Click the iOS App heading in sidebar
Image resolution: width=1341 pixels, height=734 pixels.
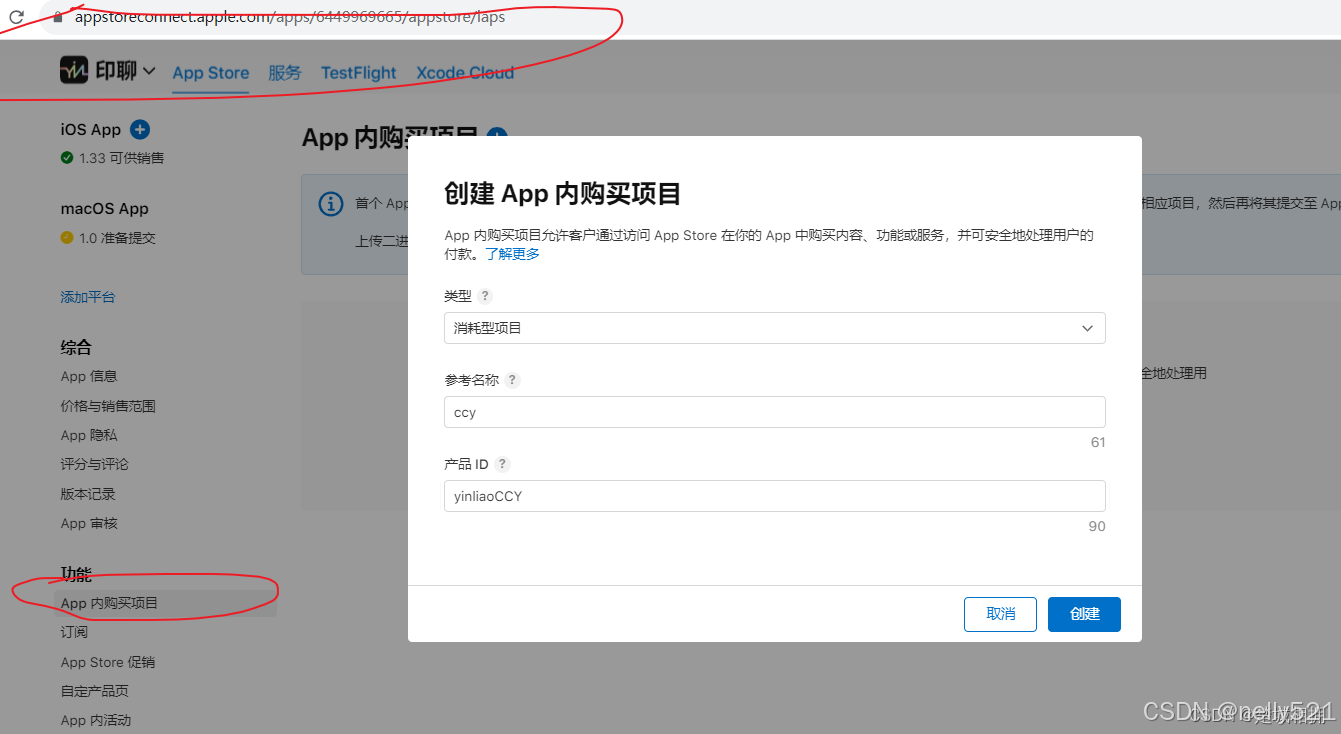[x=90, y=129]
